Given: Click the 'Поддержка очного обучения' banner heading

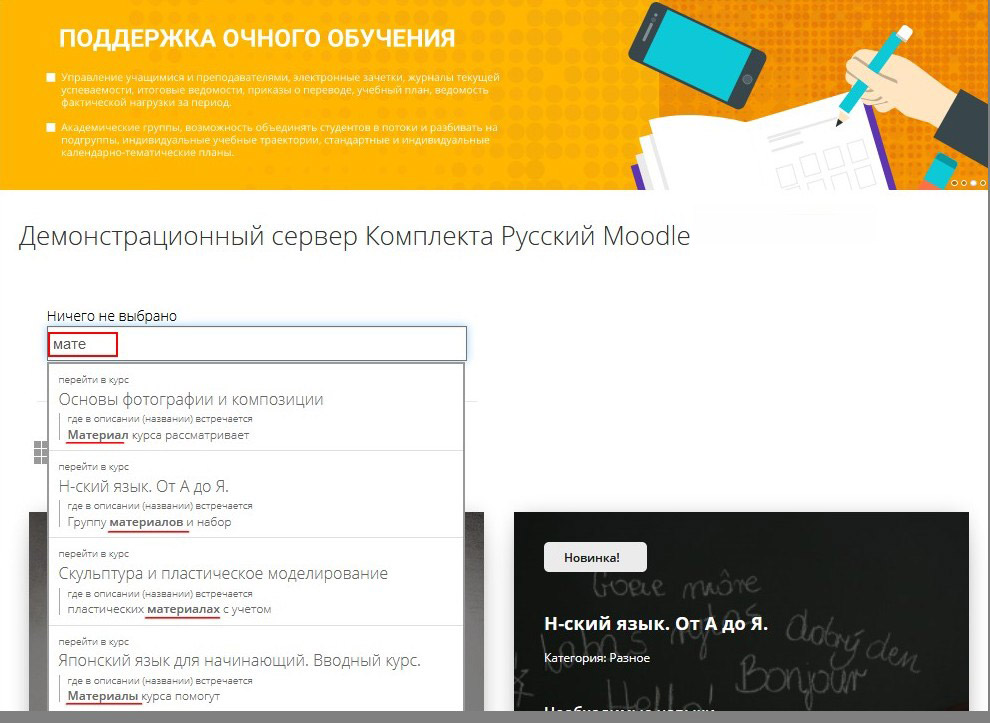Looking at the screenshot, I should click(257, 39).
